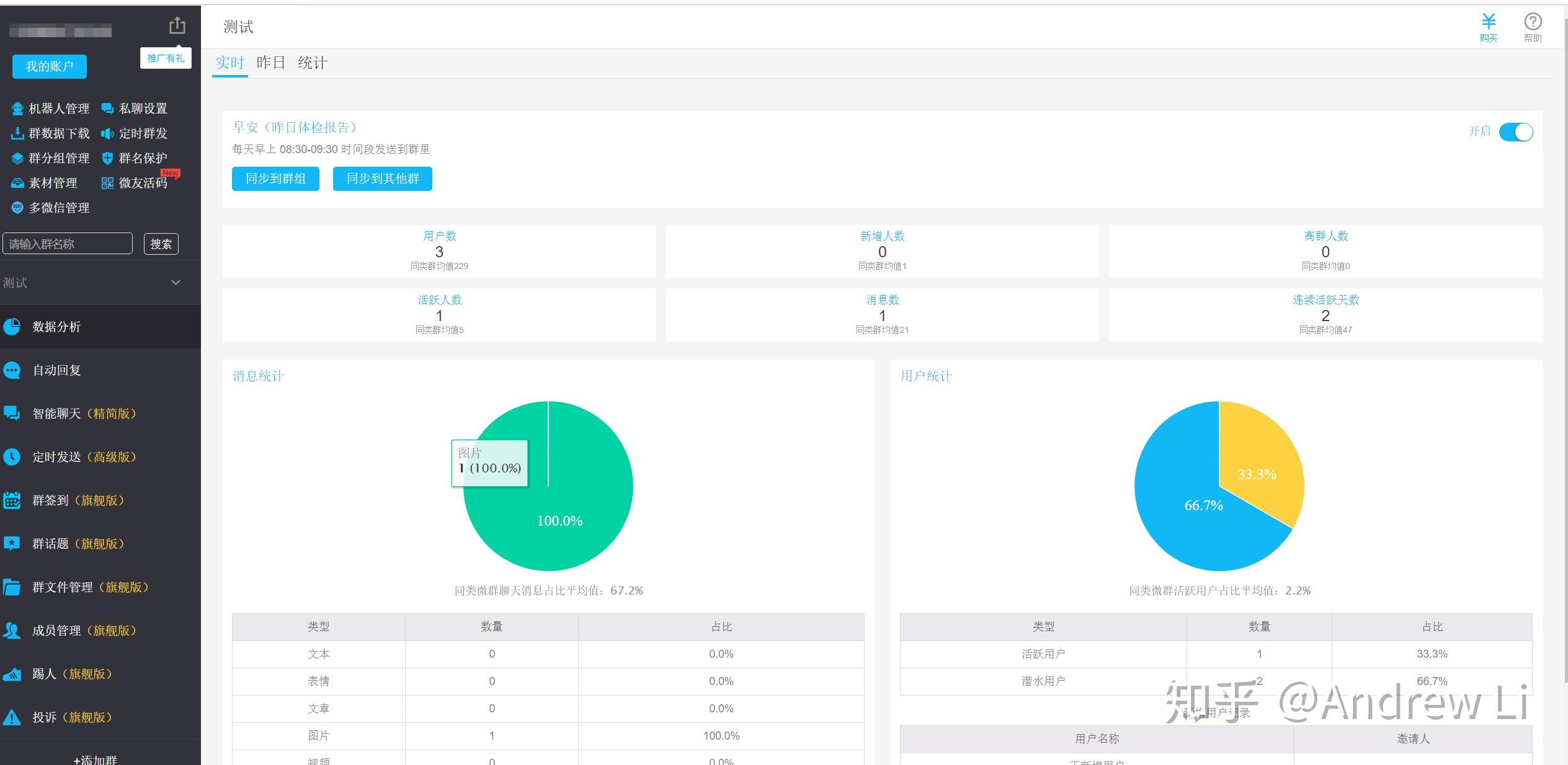1568x765 pixels.
Task: Click 机器人管理 text link
Action: click(x=60, y=108)
